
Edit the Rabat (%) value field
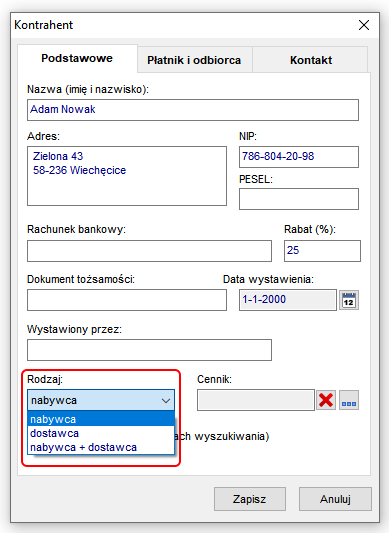click(x=322, y=251)
